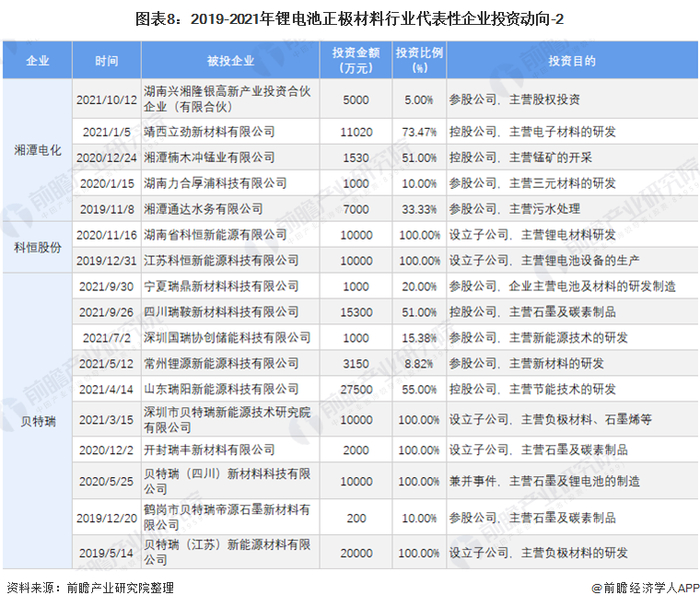Click the date 2019/12/20

(x=107, y=518)
